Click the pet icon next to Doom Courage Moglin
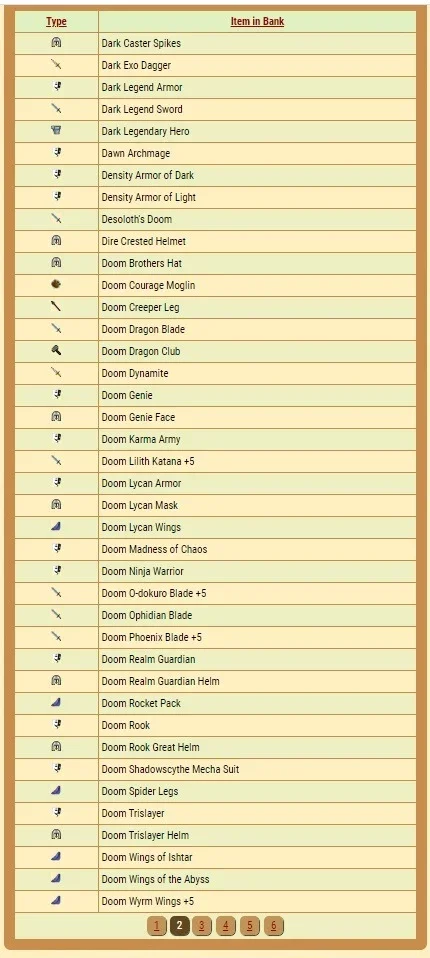 (56, 285)
